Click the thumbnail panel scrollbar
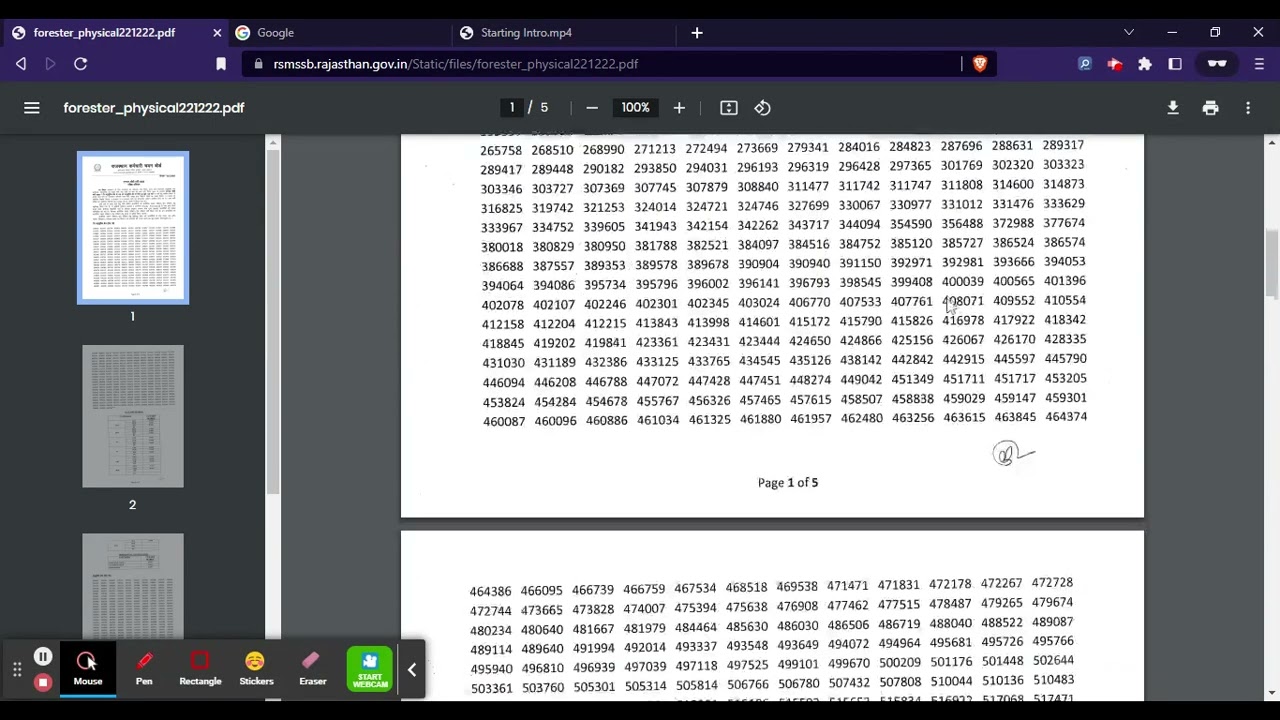 click(x=273, y=323)
